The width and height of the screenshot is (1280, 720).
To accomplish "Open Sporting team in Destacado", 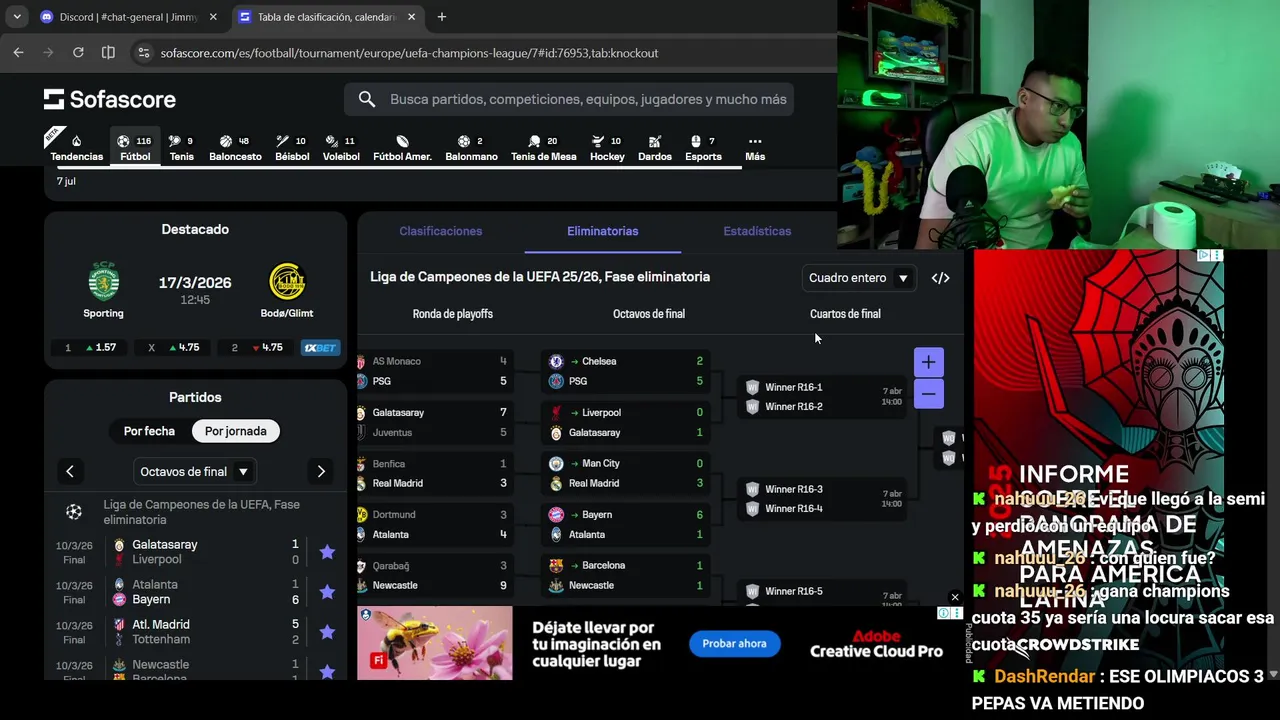I will pos(103,290).
